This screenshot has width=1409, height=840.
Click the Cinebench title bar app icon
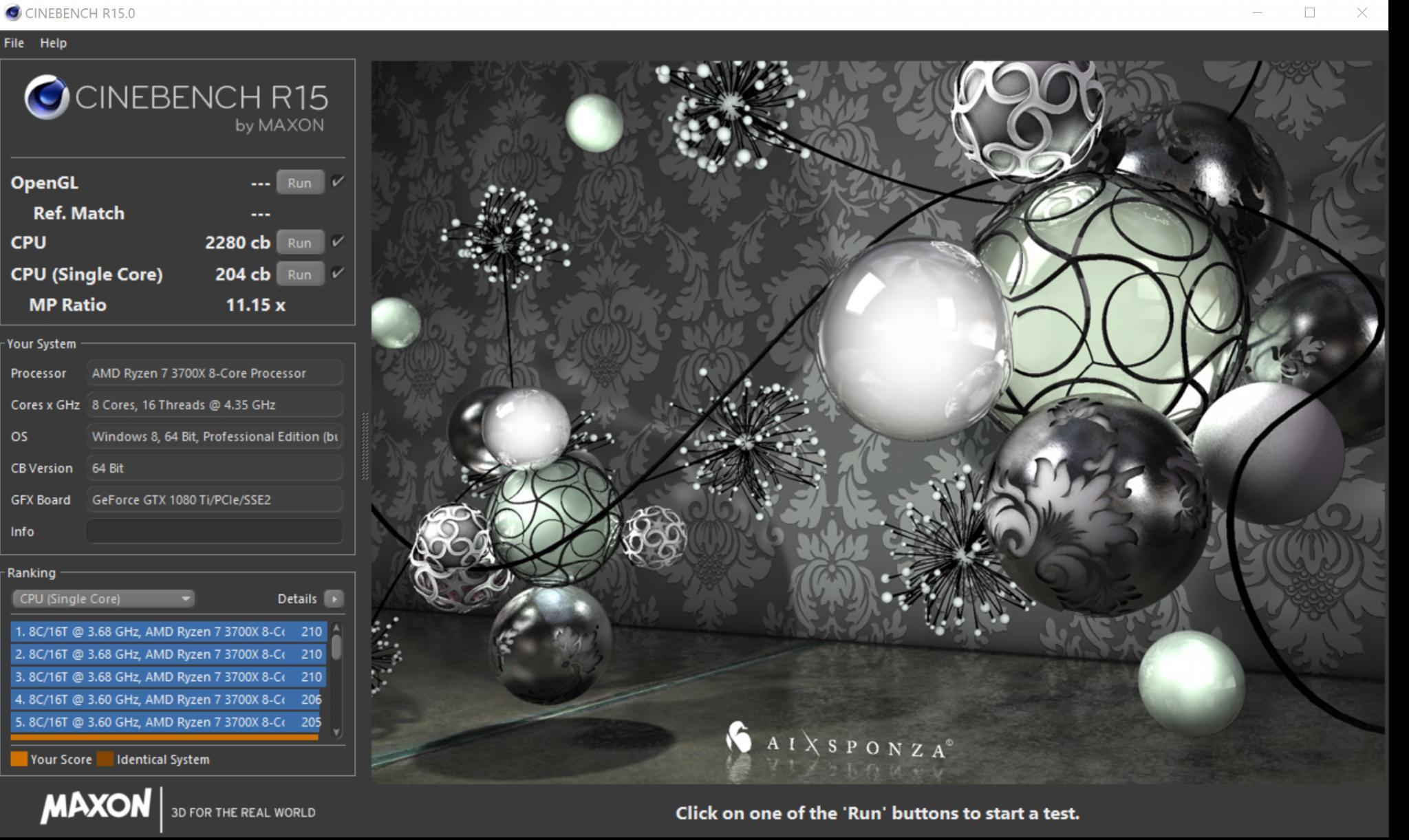point(12,12)
